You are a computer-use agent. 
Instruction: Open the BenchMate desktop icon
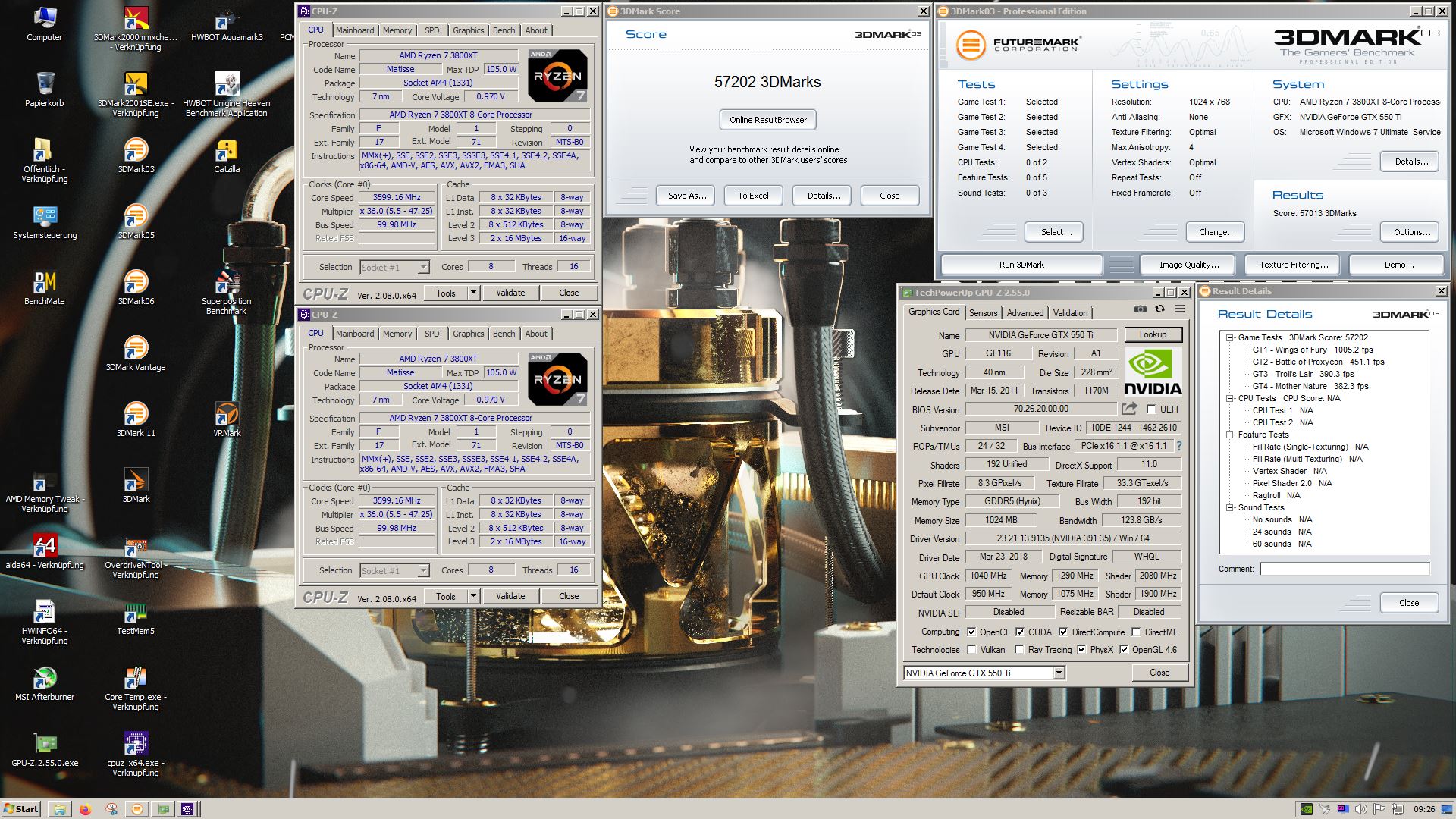coord(45,287)
